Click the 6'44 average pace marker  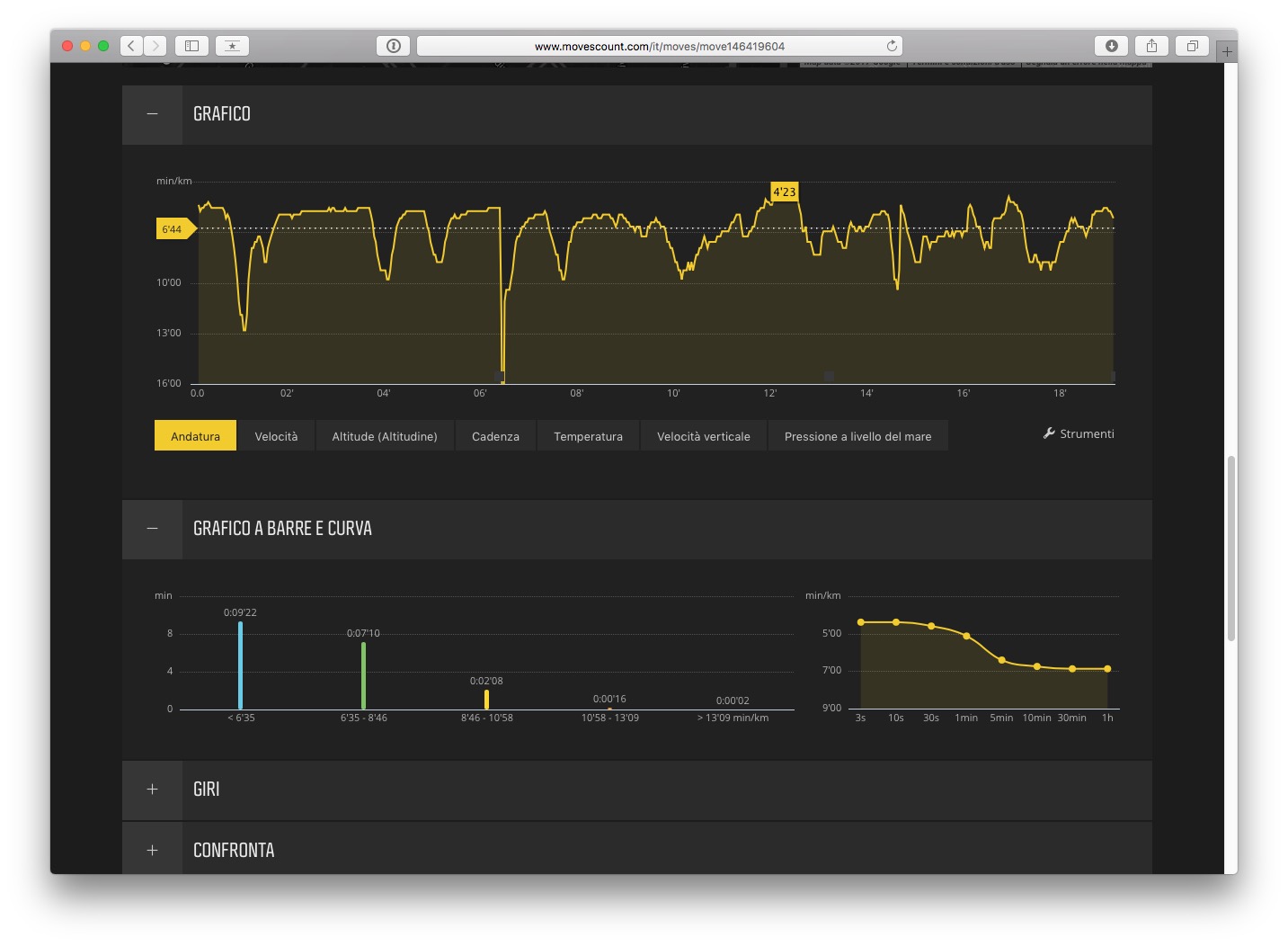[173, 229]
